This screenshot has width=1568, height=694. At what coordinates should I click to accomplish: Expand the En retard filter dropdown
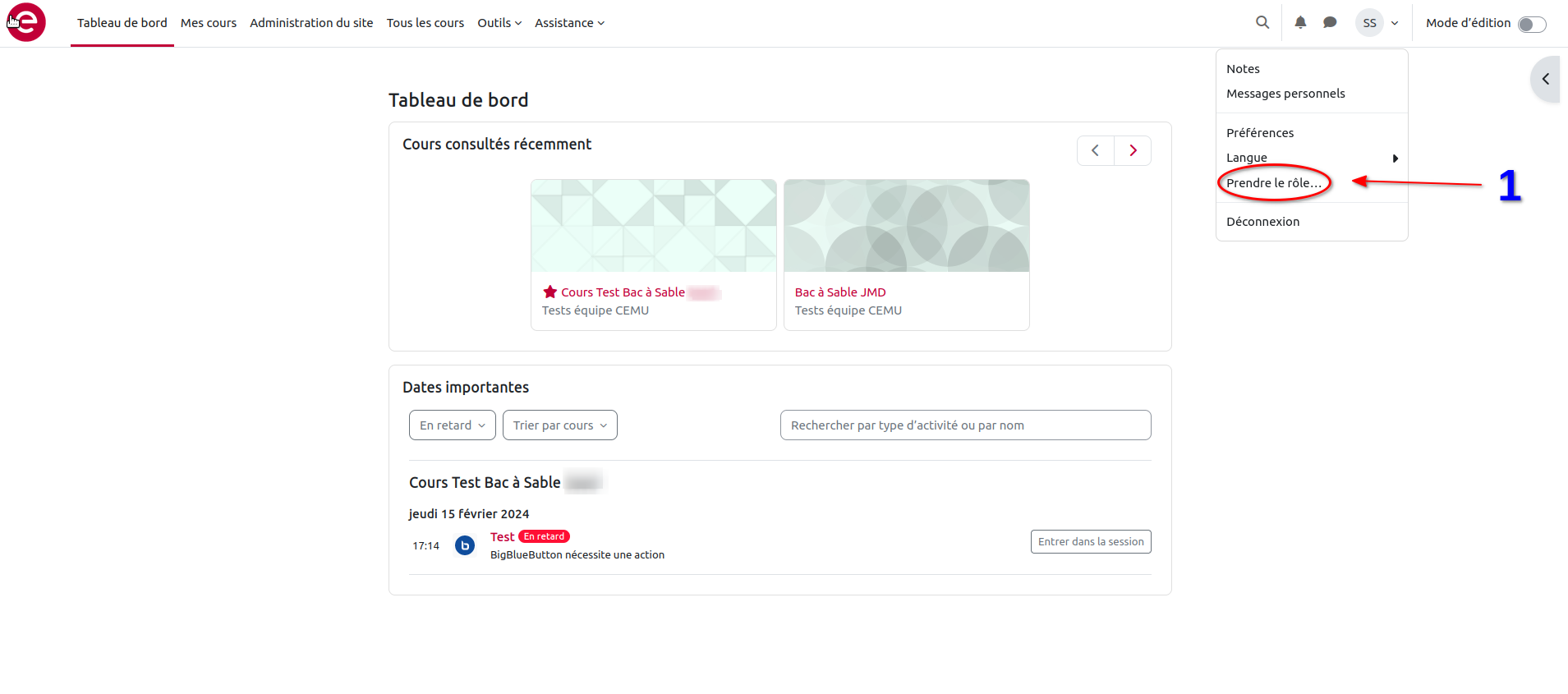pos(452,425)
